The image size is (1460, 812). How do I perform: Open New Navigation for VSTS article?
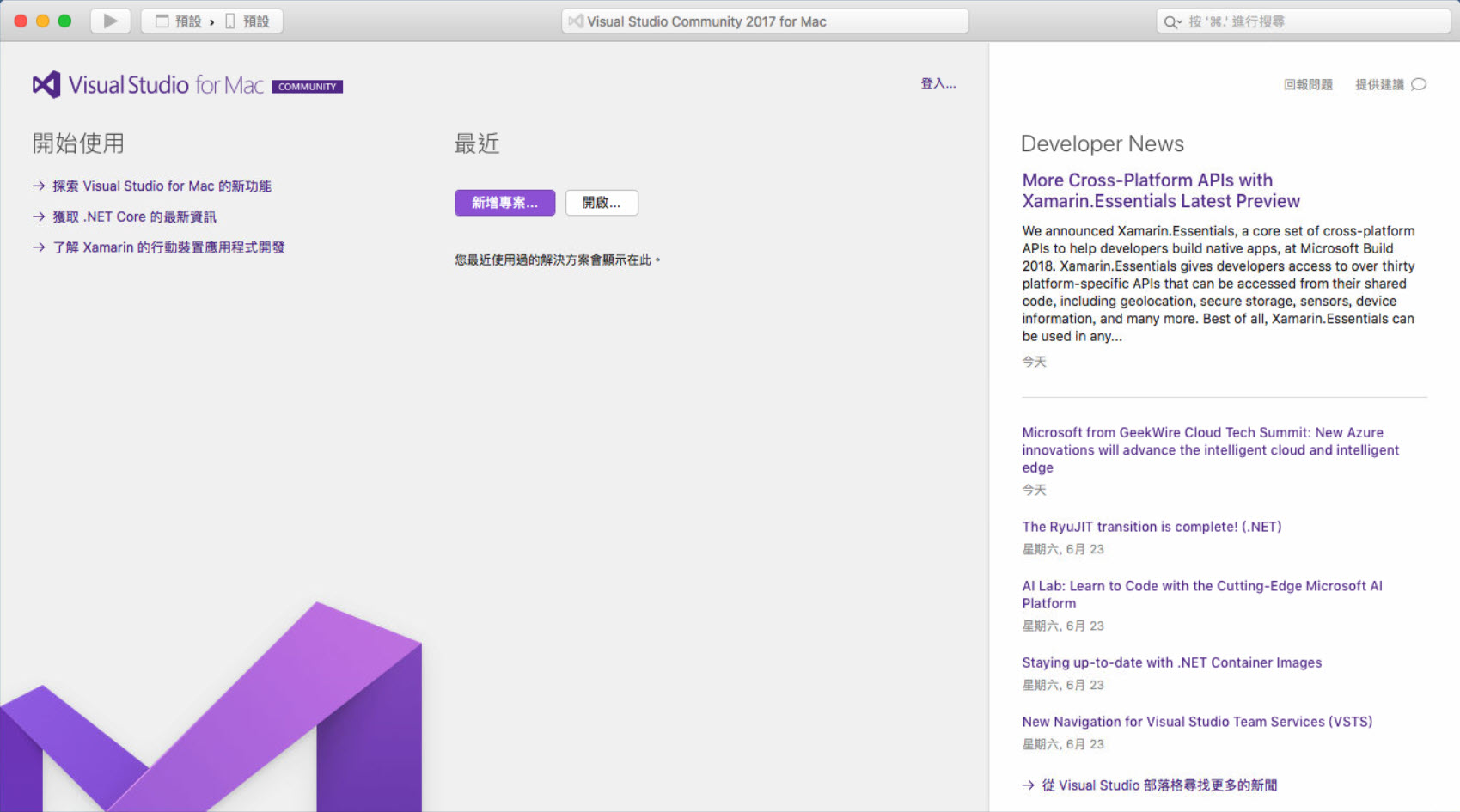click(x=1197, y=722)
